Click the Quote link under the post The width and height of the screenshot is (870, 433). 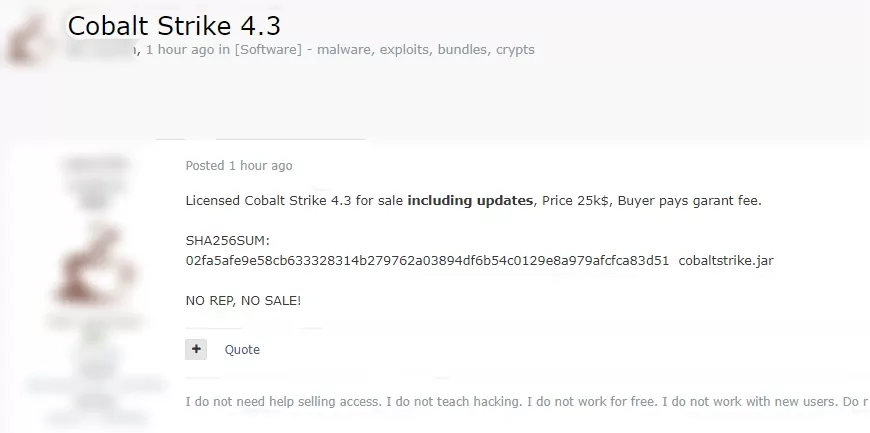click(x=242, y=350)
